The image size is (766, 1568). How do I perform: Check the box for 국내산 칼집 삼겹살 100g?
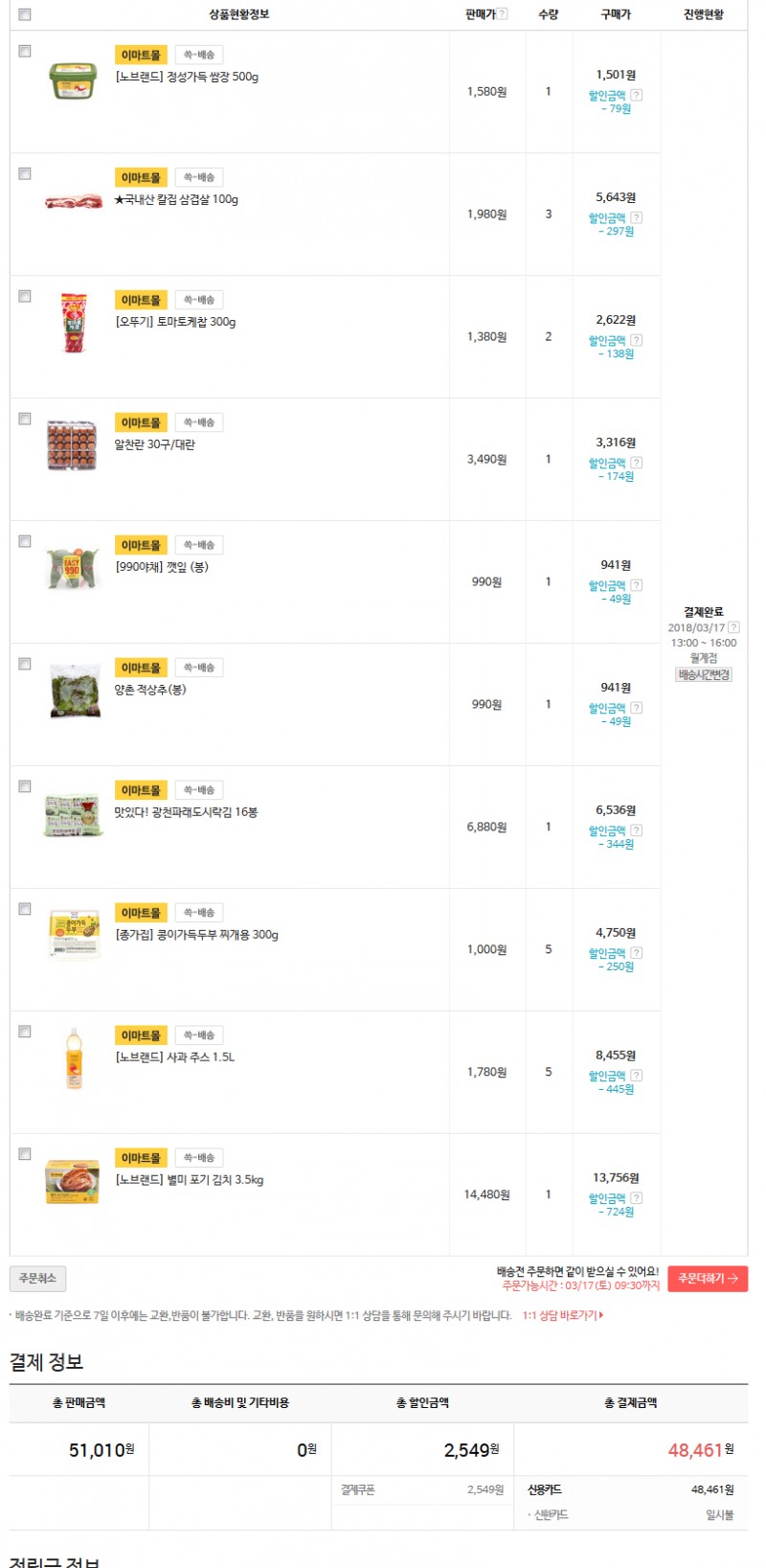pyautogui.click(x=25, y=173)
